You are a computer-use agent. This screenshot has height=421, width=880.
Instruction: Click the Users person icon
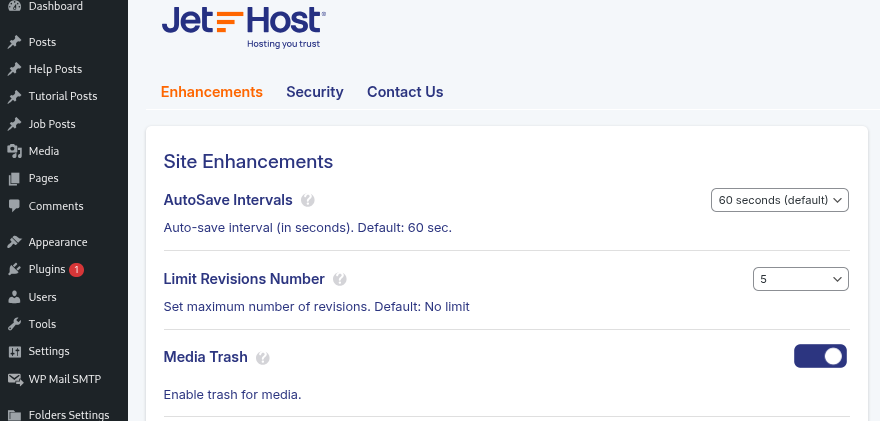pos(15,297)
